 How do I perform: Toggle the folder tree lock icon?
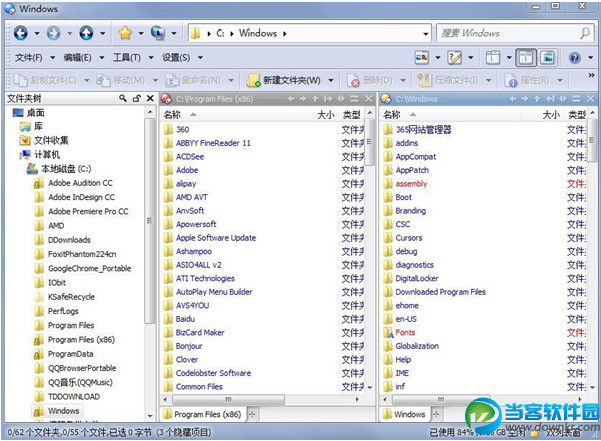point(136,98)
